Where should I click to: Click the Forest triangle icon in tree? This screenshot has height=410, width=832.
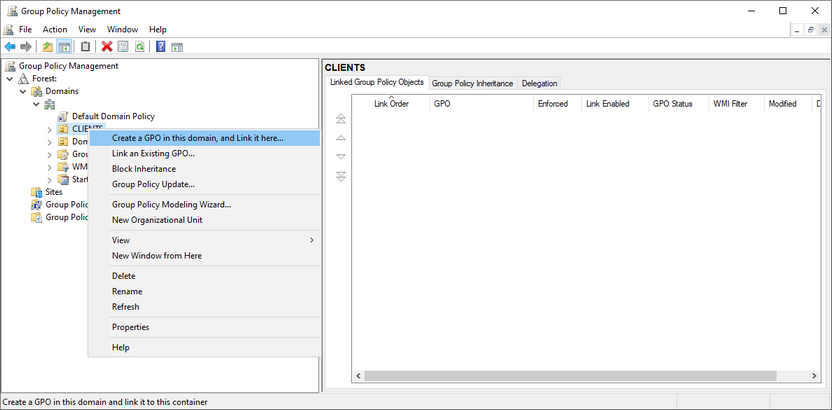point(23,78)
